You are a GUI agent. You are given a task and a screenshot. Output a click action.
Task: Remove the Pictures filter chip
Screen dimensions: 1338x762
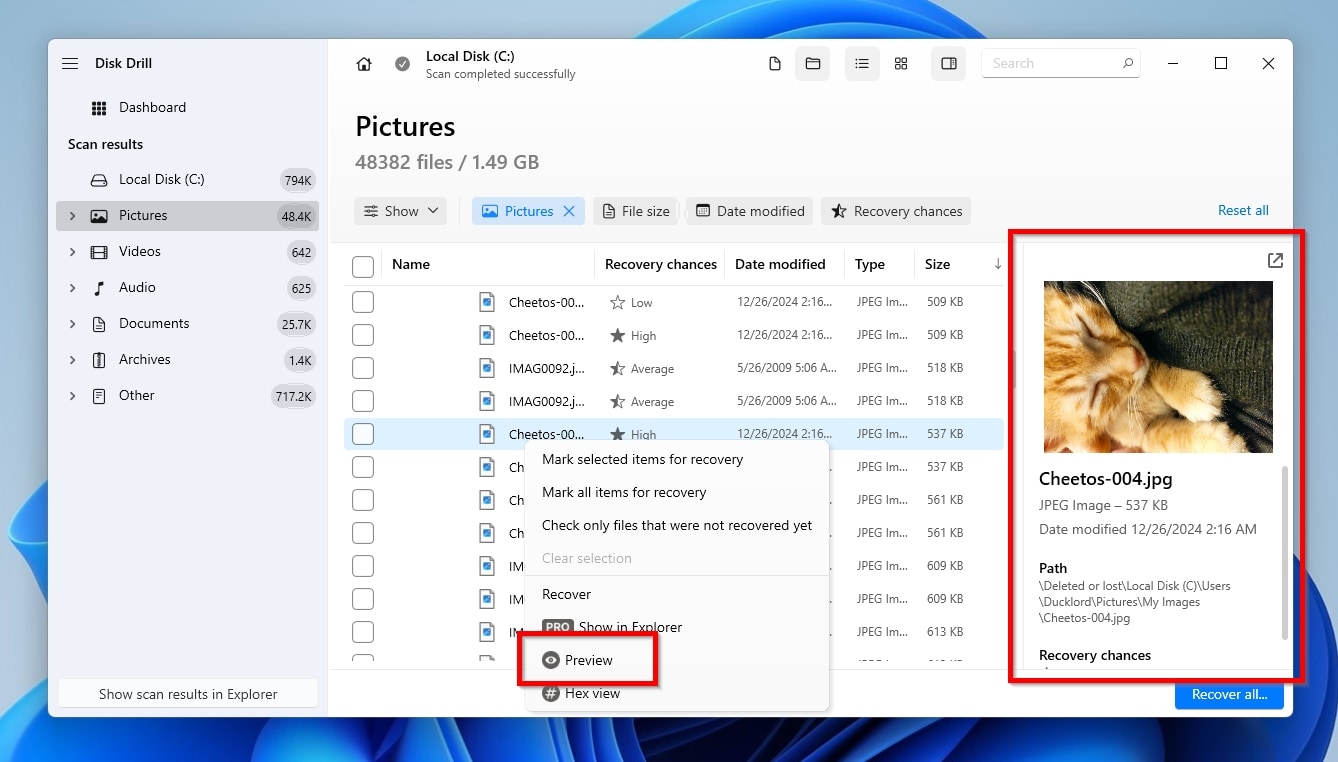[x=569, y=211]
